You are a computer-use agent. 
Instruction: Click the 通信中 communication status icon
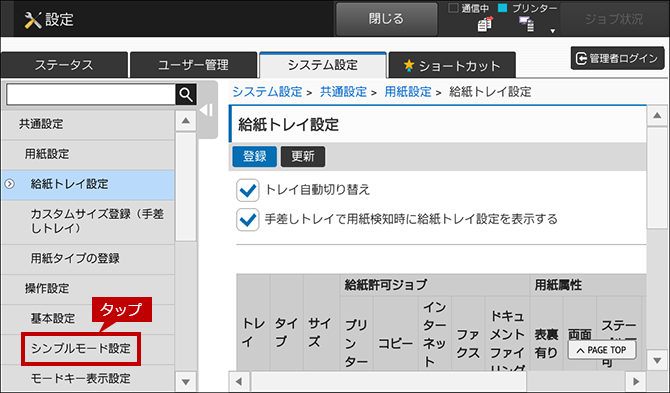click(x=485, y=24)
